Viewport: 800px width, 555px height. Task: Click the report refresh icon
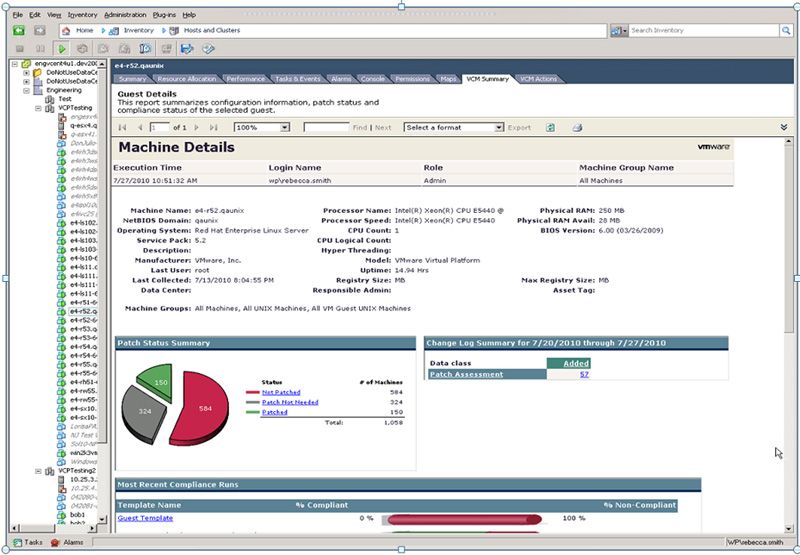[550, 128]
